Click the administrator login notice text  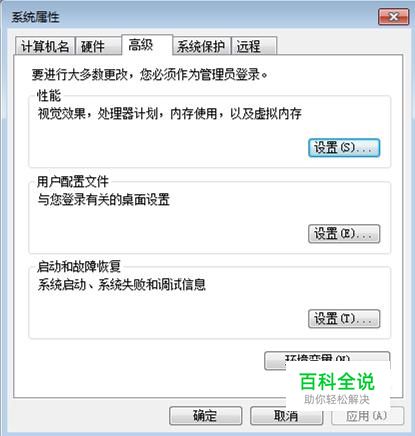150,74
